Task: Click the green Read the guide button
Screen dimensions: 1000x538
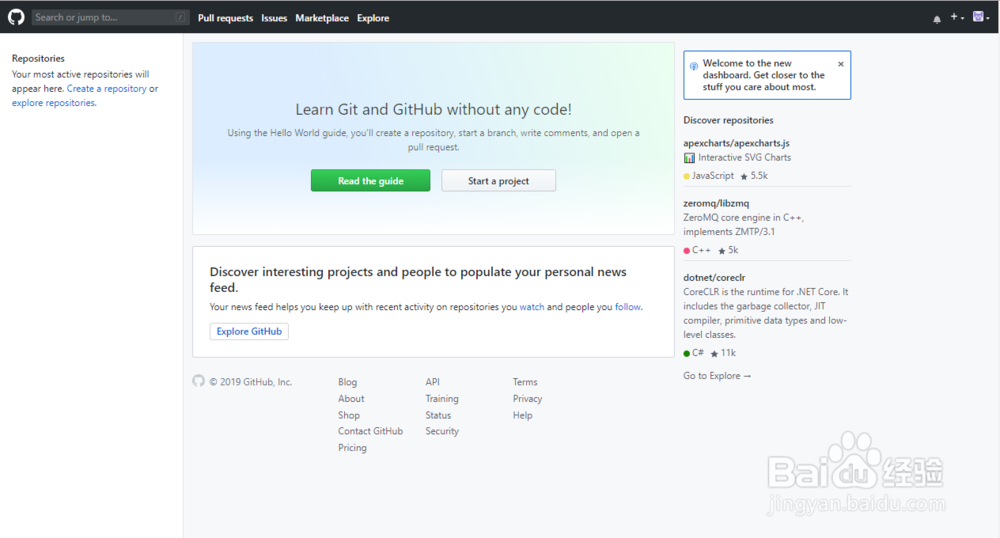Action: pos(371,180)
